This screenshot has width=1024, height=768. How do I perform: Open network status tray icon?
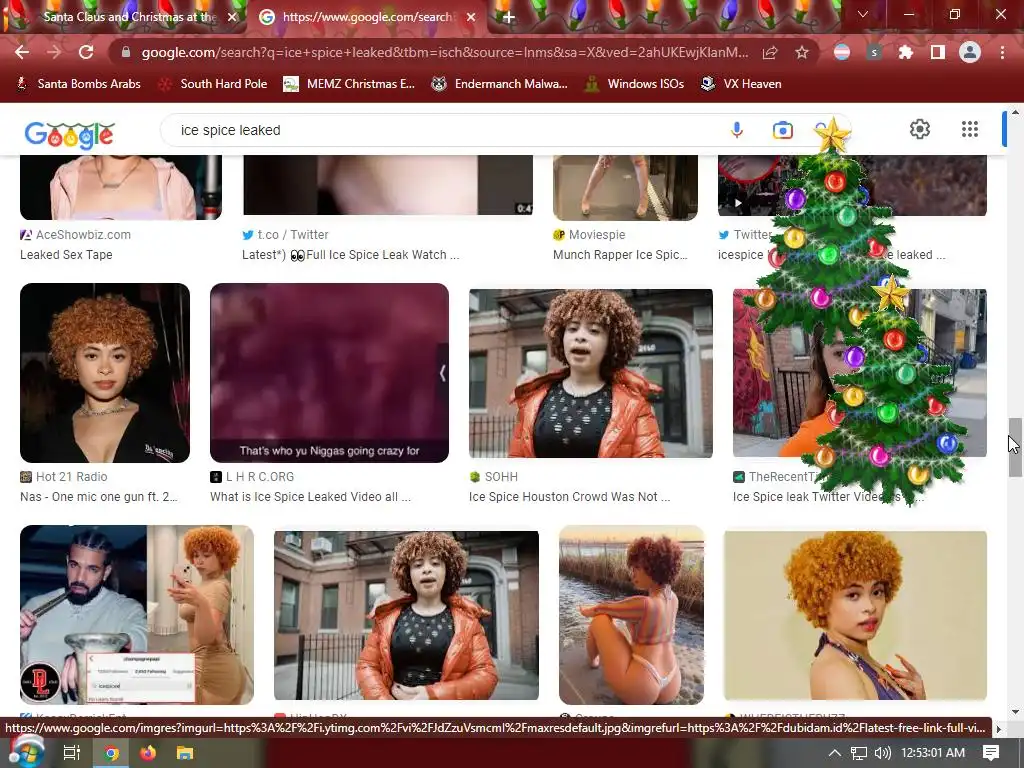click(859, 753)
